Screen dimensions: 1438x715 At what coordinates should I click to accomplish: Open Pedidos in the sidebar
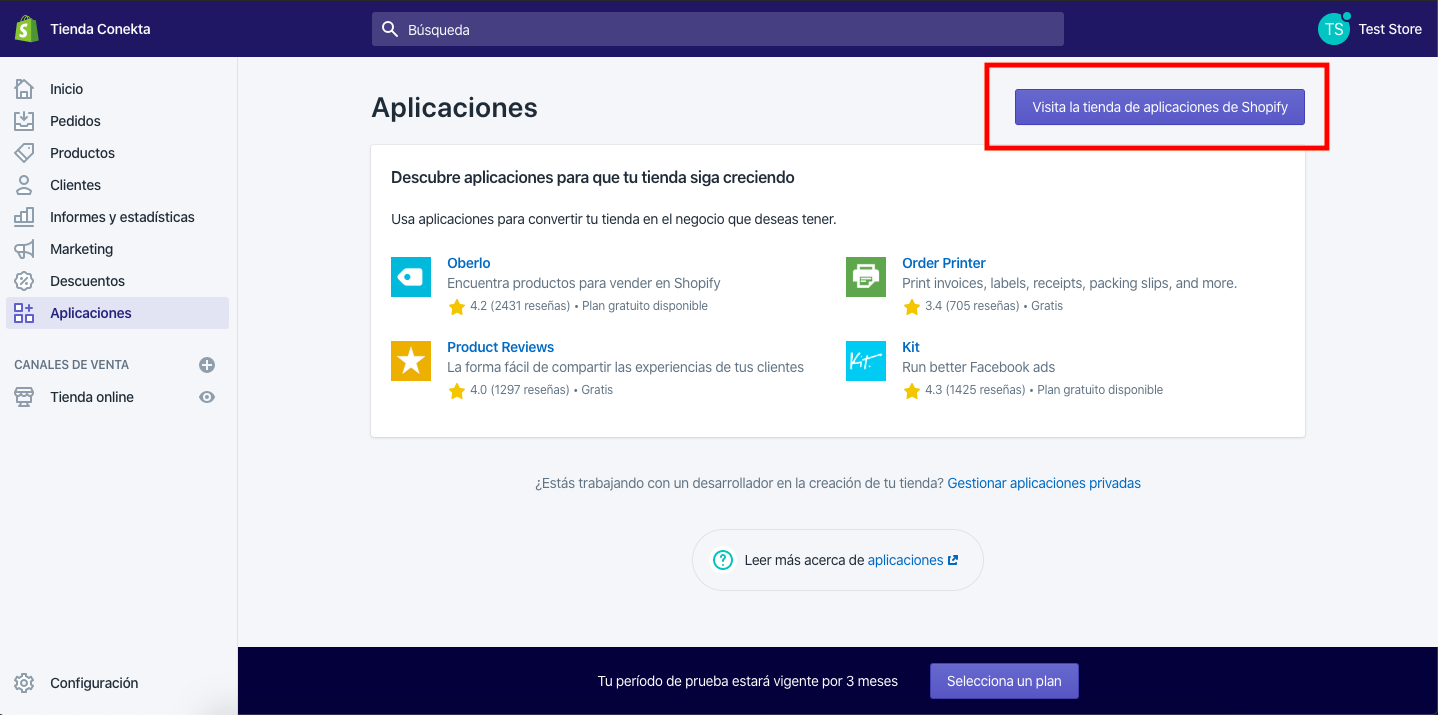(x=76, y=121)
